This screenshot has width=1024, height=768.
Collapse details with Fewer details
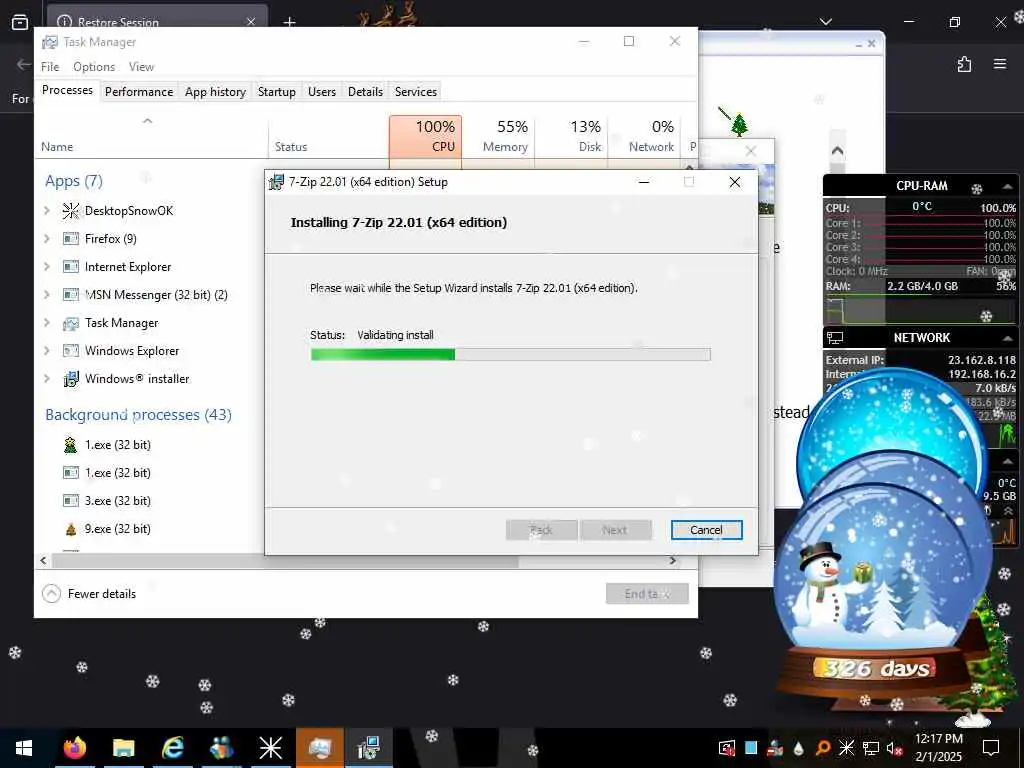pyautogui.click(x=89, y=594)
